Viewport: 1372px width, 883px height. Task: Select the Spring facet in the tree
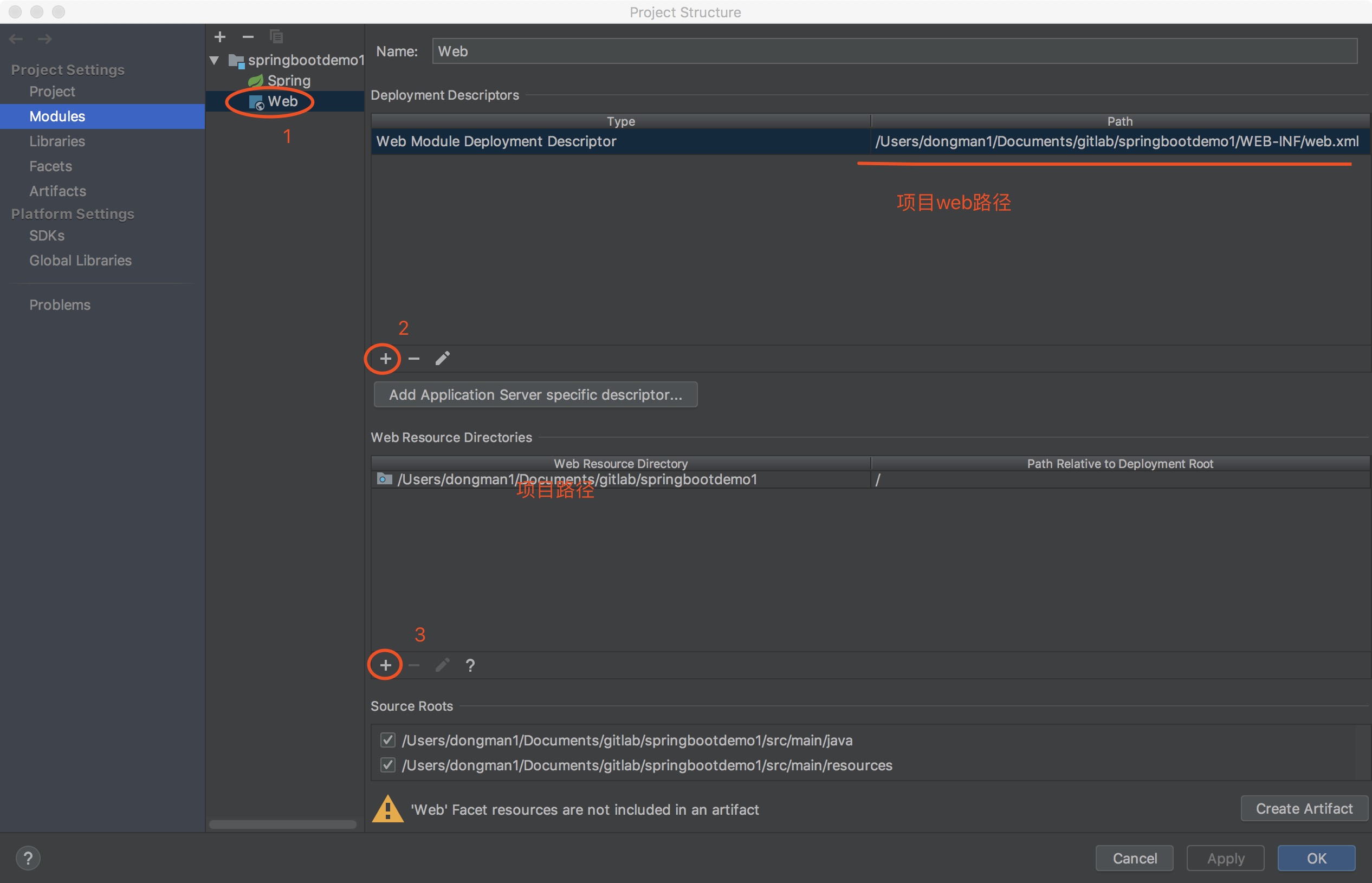[x=288, y=80]
